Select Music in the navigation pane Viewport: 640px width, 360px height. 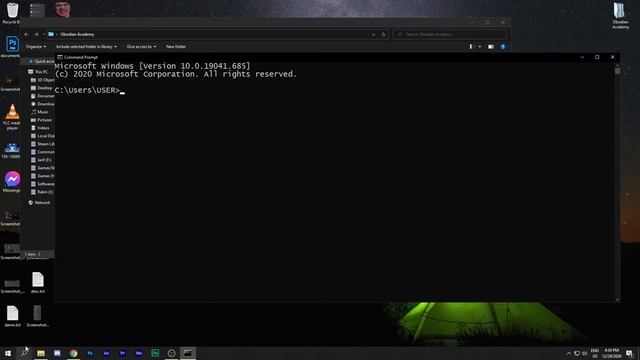click(40, 112)
